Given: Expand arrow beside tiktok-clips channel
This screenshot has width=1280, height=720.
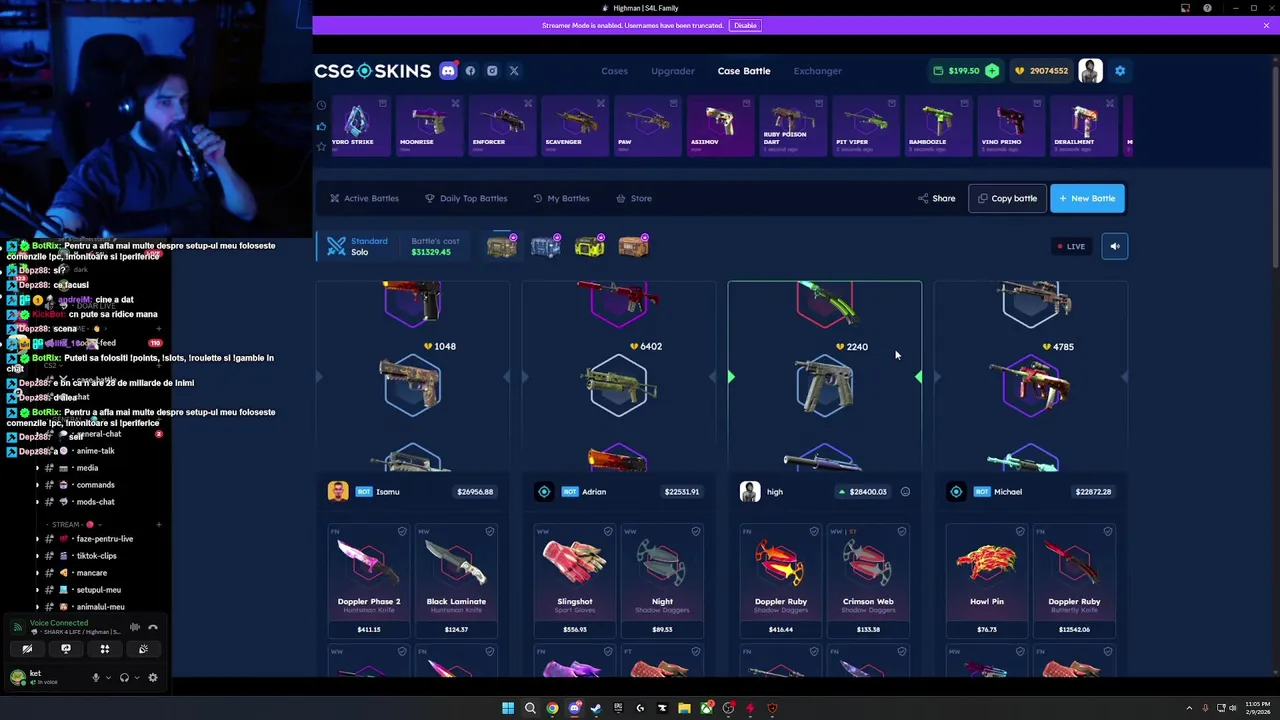Looking at the screenshot, I should [37, 556].
